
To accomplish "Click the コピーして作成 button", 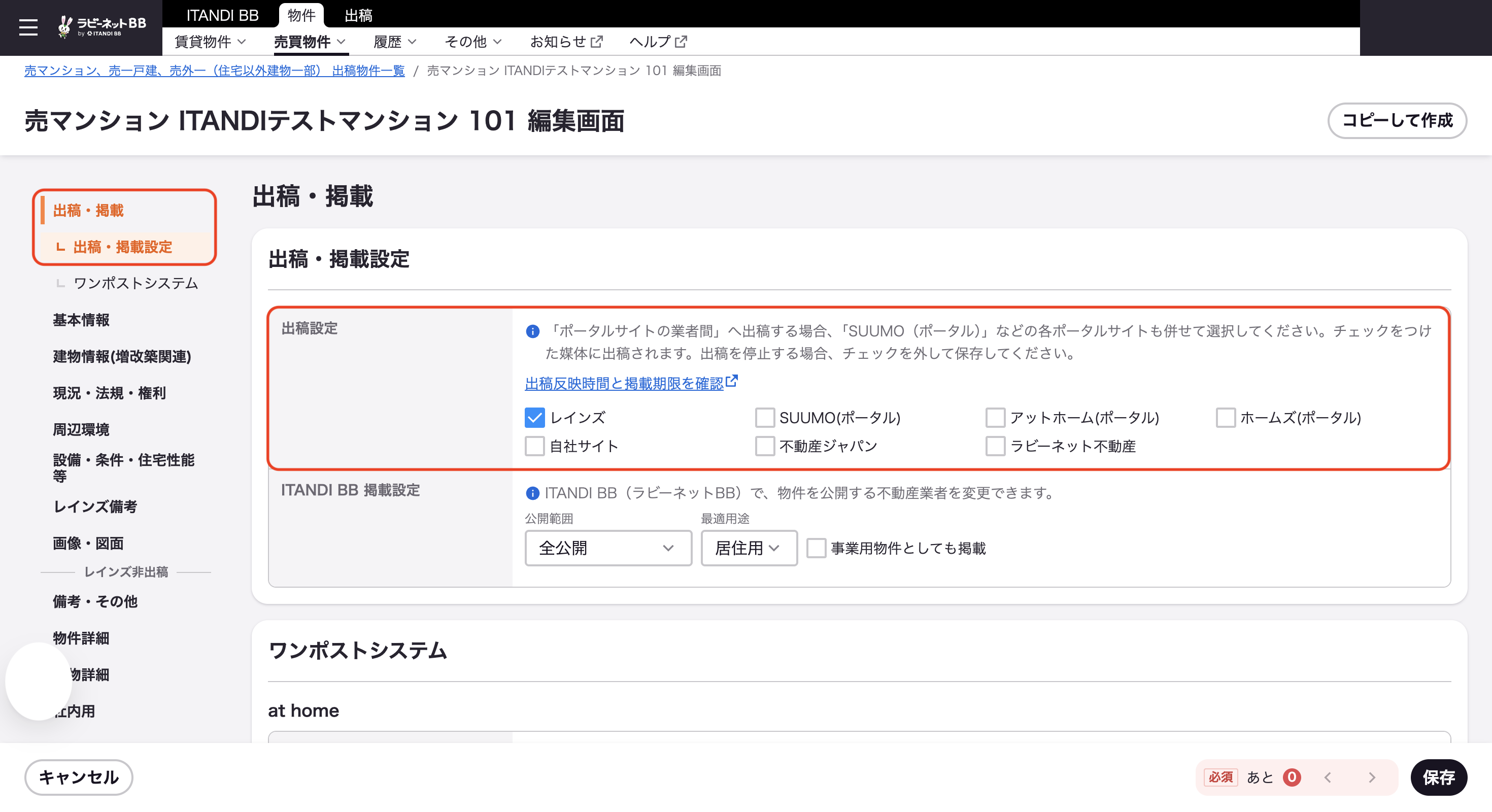I will coord(1397,120).
